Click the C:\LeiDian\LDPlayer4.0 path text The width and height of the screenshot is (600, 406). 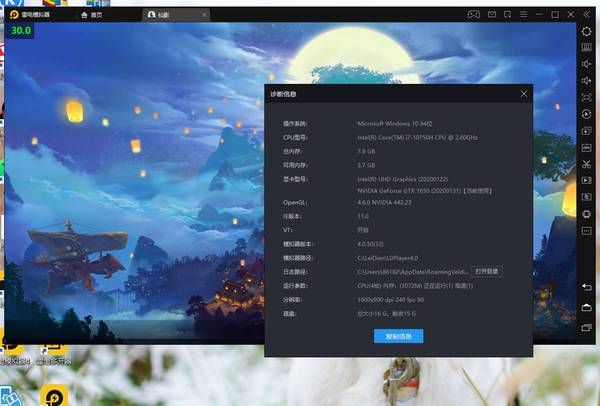click(388, 258)
